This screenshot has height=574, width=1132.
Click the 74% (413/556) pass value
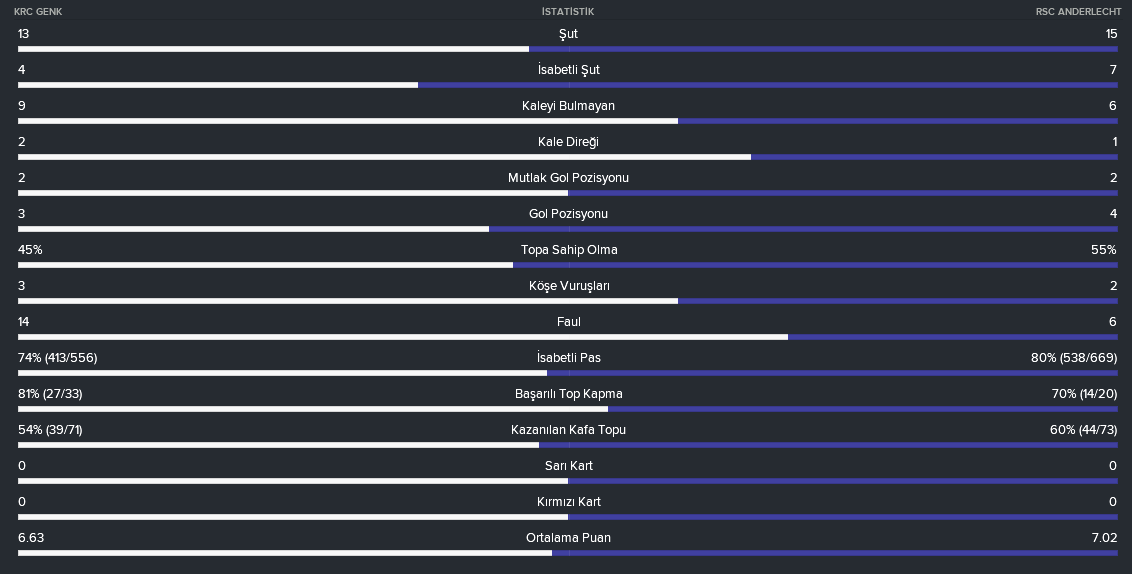[58, 358]
